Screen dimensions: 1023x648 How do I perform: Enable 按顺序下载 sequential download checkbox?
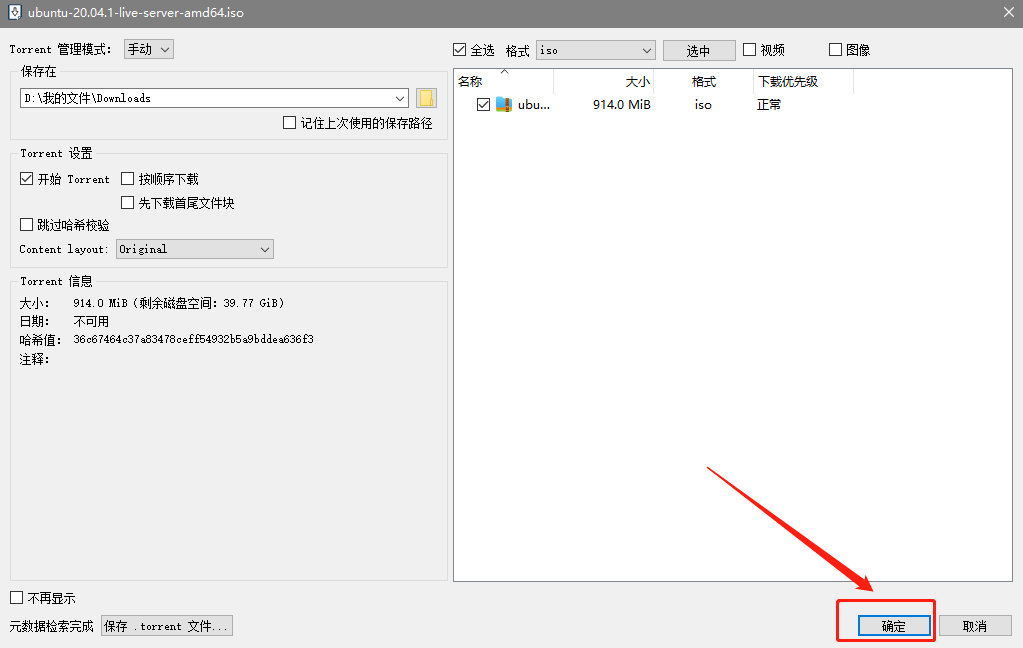[127, 179]
